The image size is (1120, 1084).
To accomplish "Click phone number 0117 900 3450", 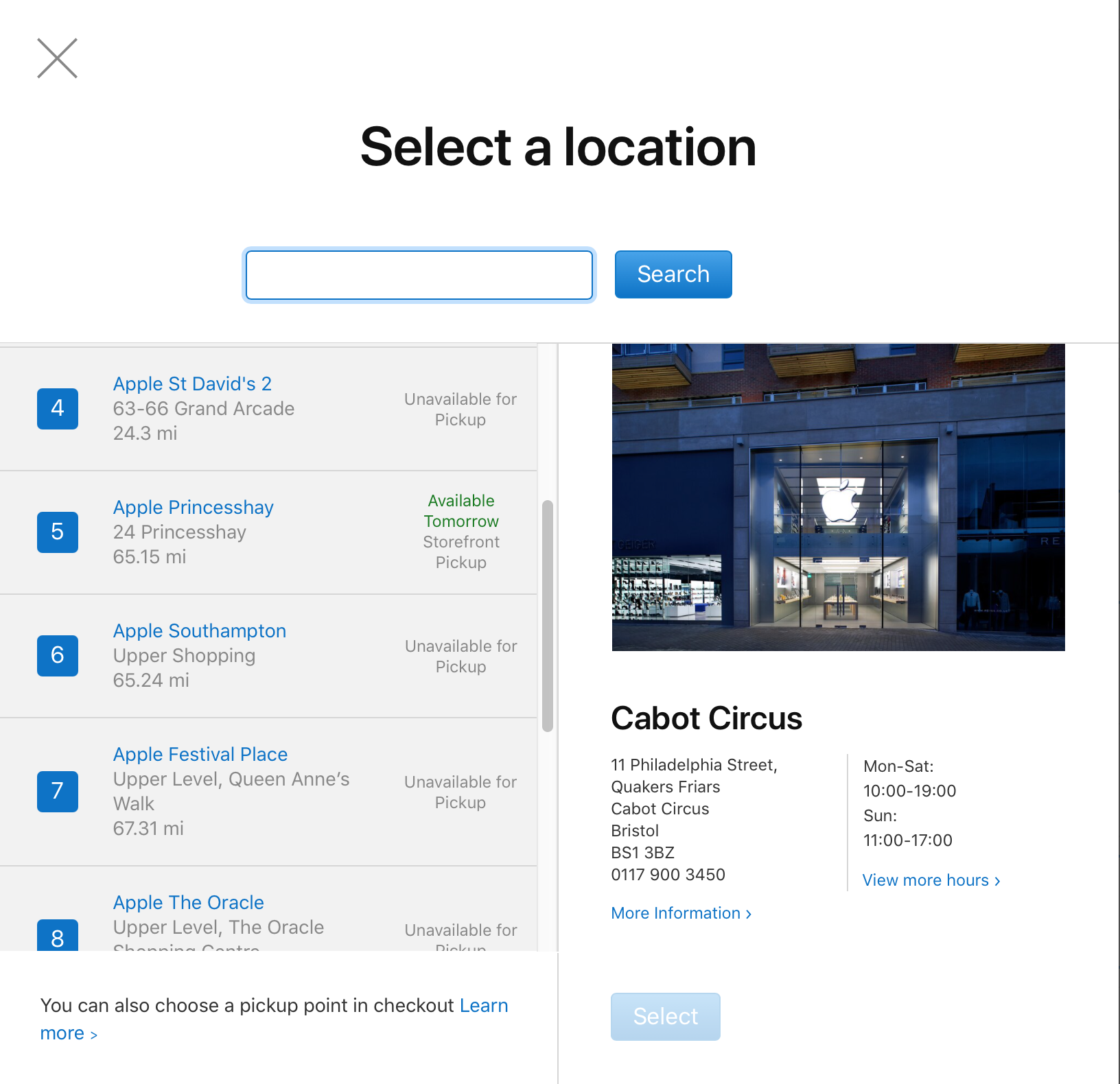I will 668,875.
